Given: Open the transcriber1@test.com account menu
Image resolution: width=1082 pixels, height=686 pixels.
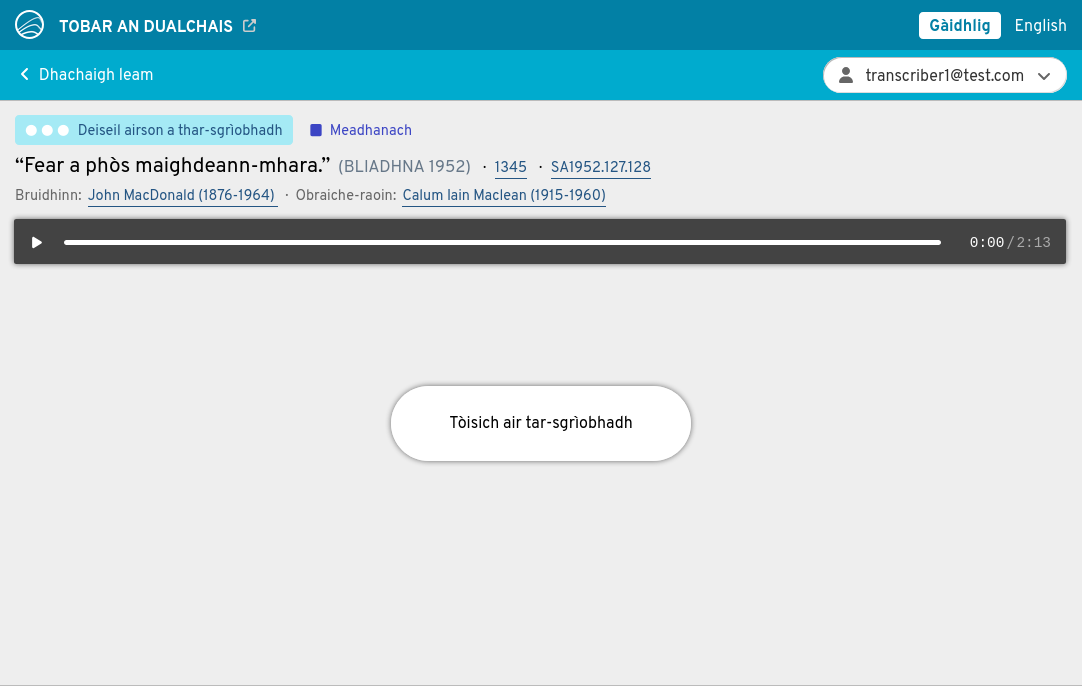Looking at the screenshot, I should click(x=943, y=75).
